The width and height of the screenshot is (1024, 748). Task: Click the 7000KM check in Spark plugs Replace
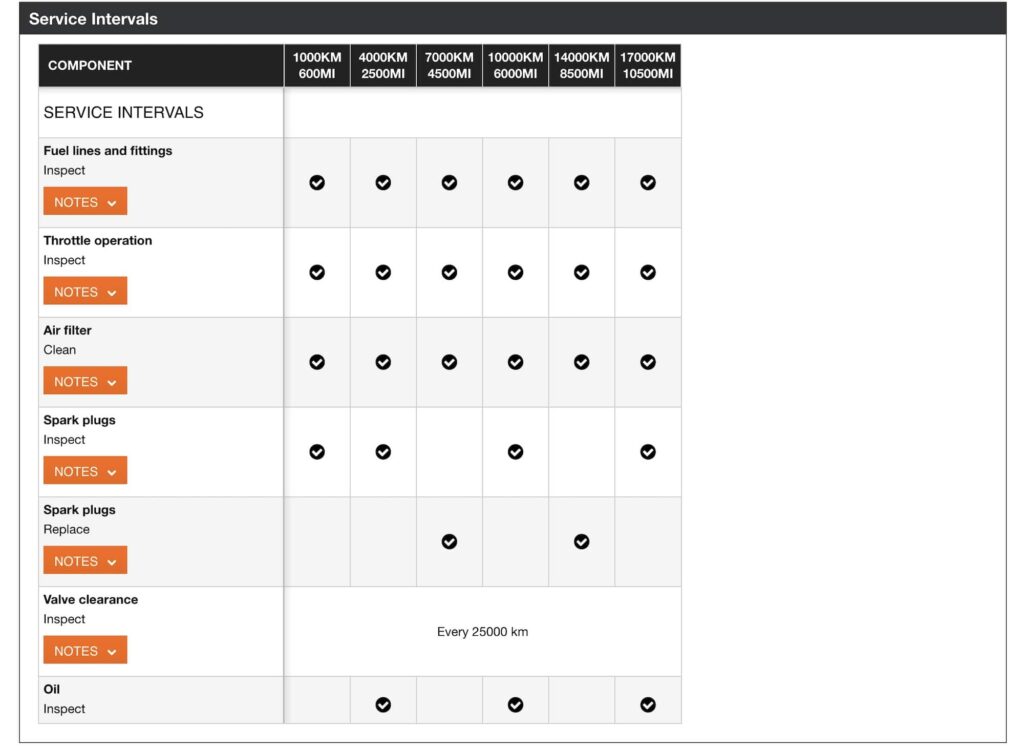coord(449,542)
